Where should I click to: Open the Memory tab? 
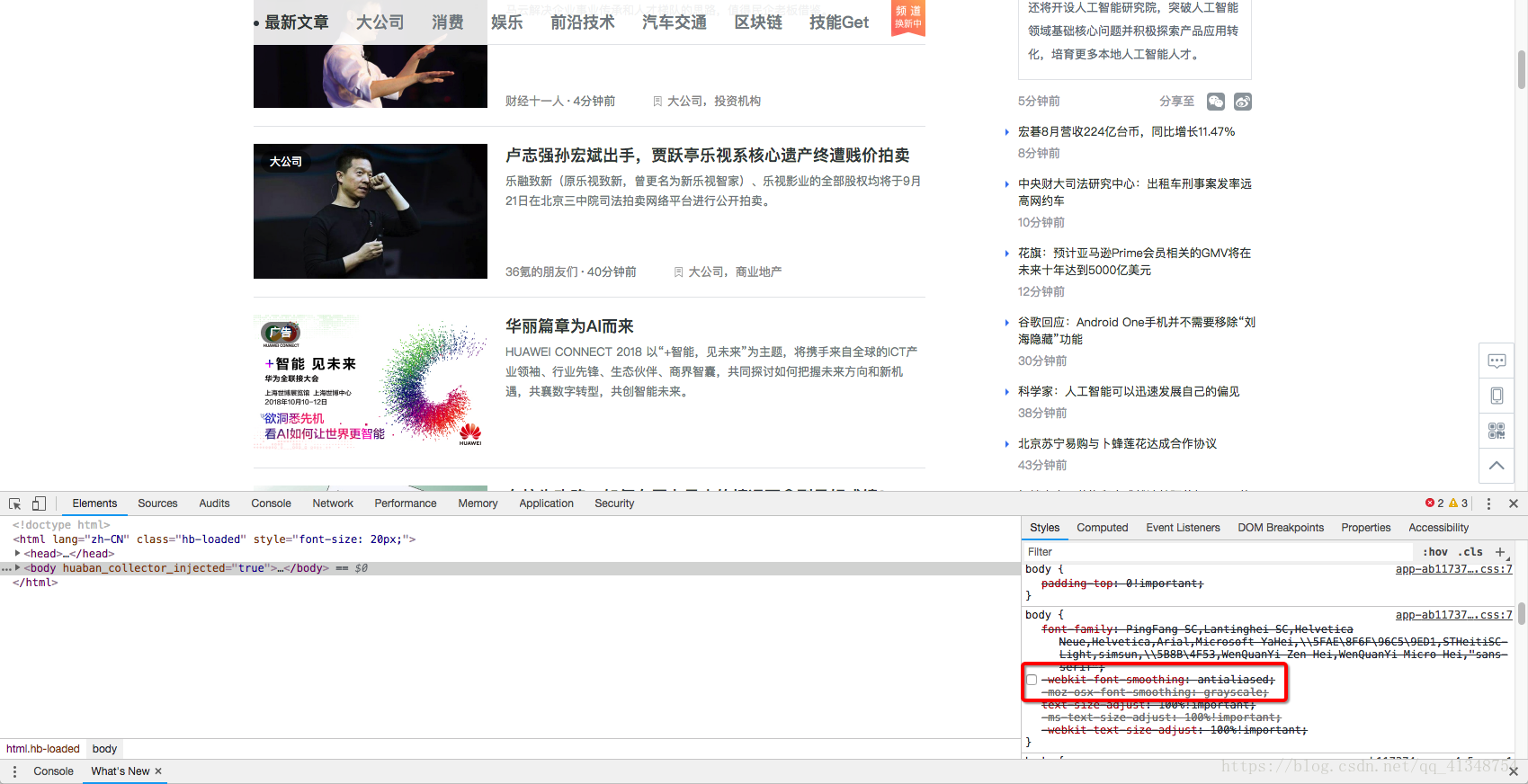point(478,503)
